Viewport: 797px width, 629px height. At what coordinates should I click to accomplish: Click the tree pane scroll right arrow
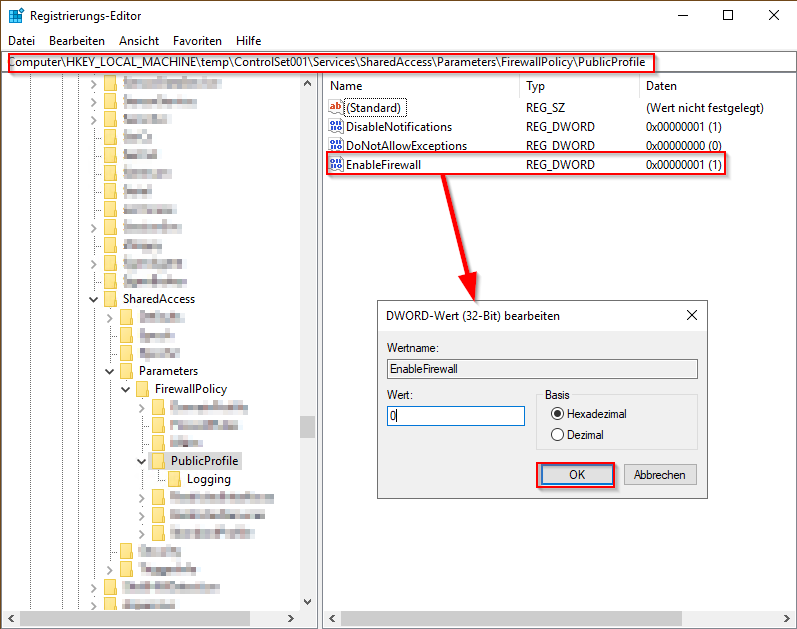291,619
